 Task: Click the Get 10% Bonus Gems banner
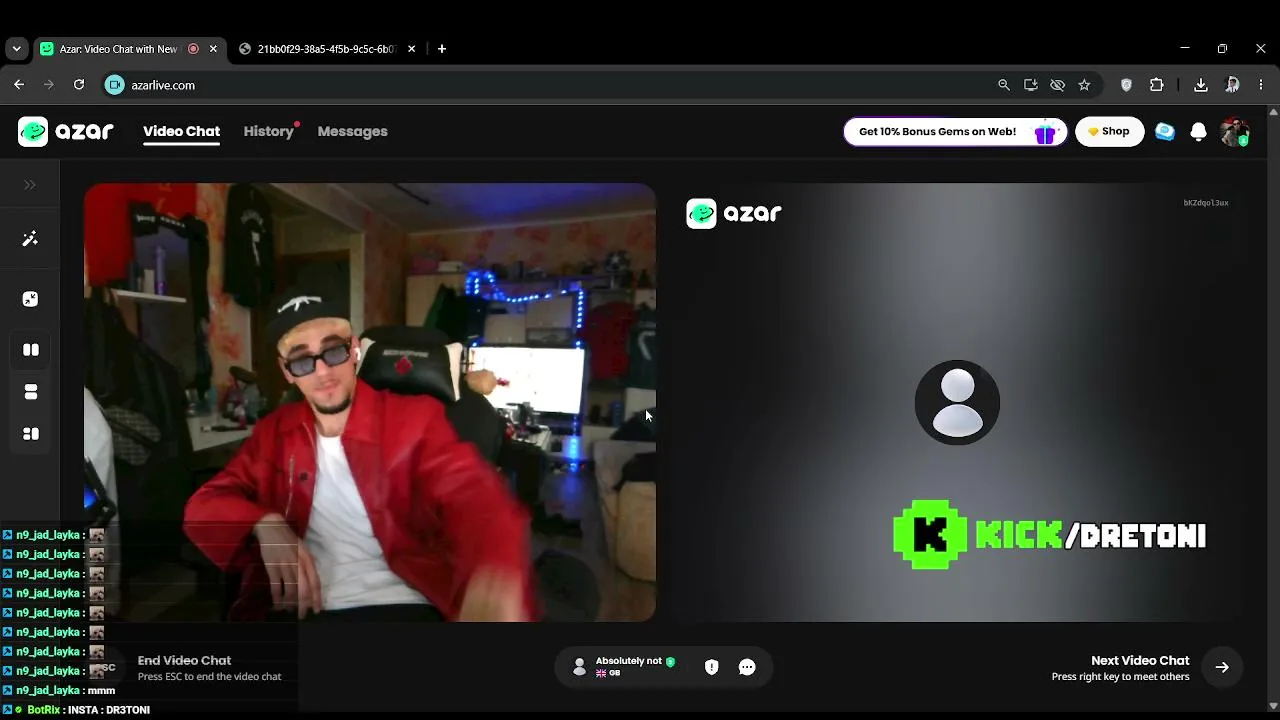click(x=955, y=132)
